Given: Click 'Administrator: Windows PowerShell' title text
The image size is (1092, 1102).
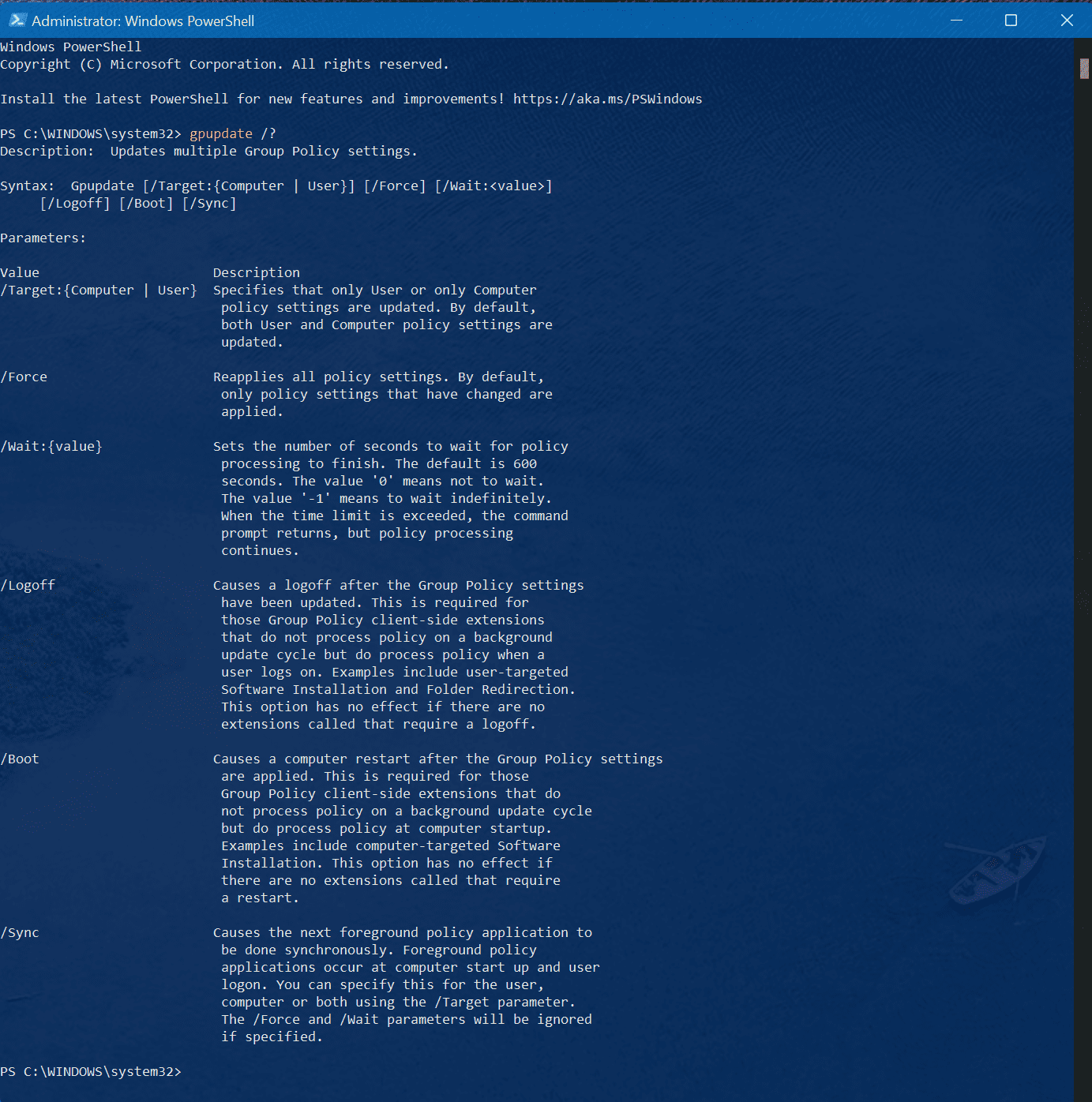Looking at the screenshot, I should click(x=143, y=21).
